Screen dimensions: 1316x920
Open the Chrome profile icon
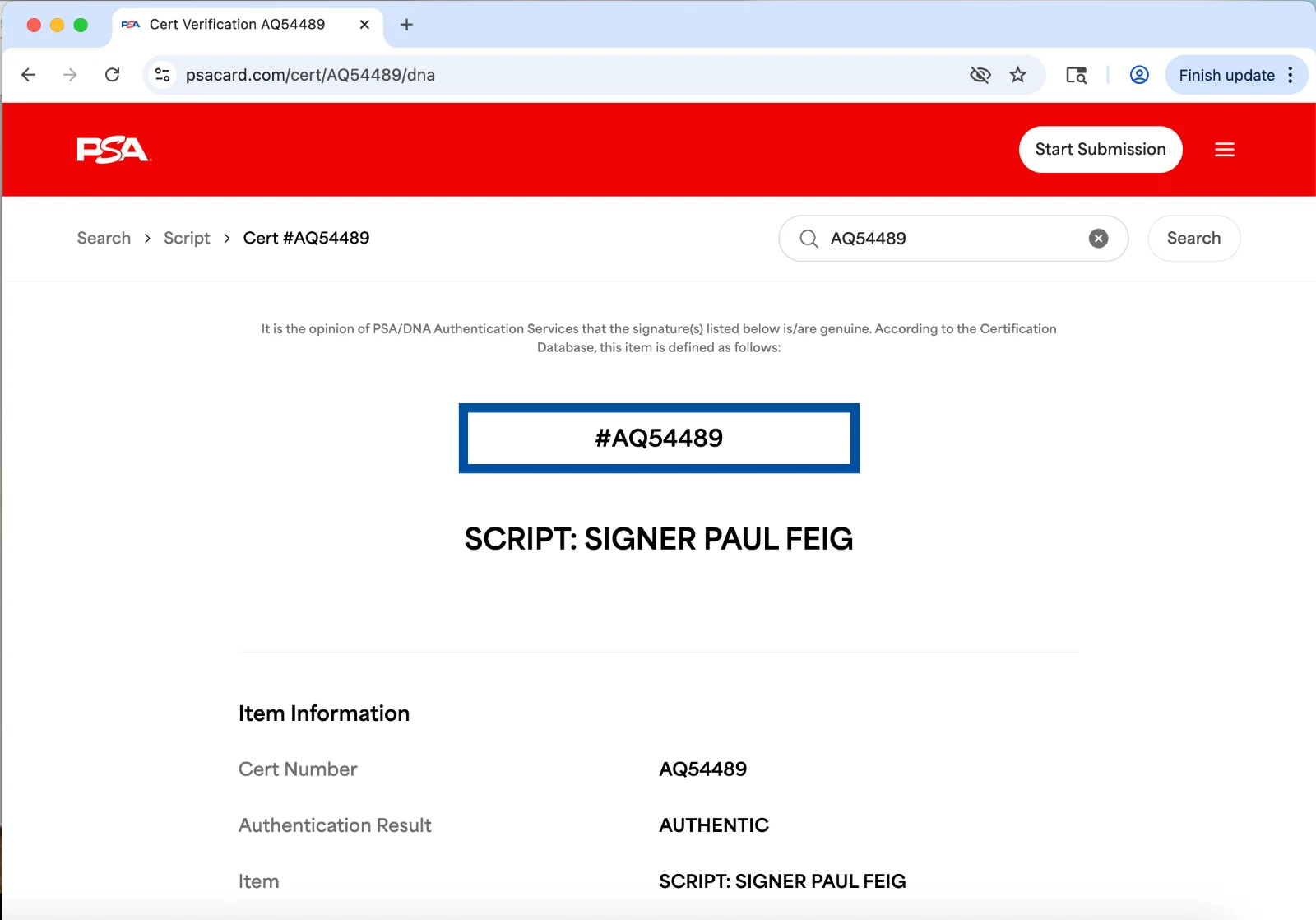pyautogui.click(x=1139, y=75)
